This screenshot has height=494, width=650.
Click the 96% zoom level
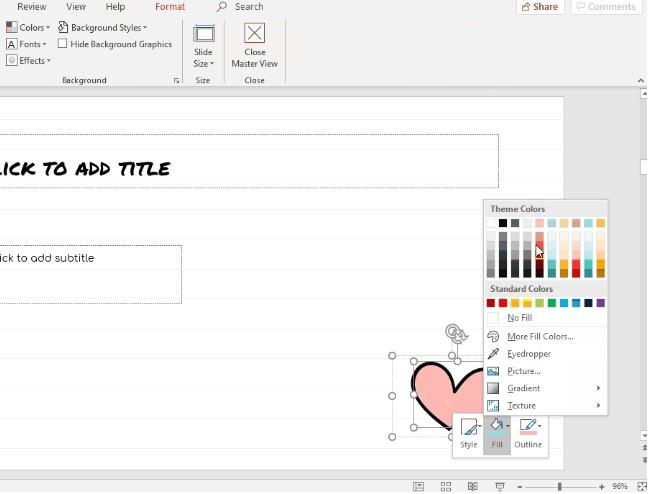[x=620, y=487]
